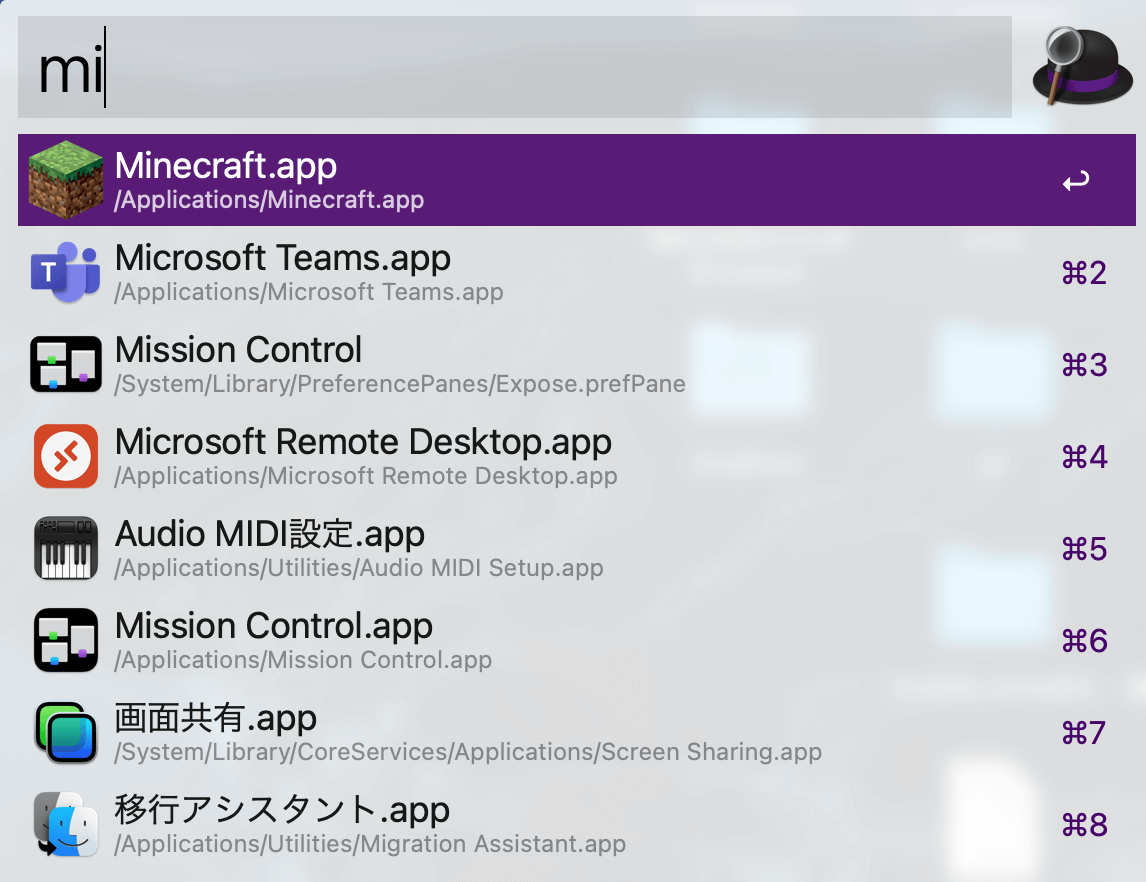Click the ⌘5 shortcut label

coord(1085,550)
